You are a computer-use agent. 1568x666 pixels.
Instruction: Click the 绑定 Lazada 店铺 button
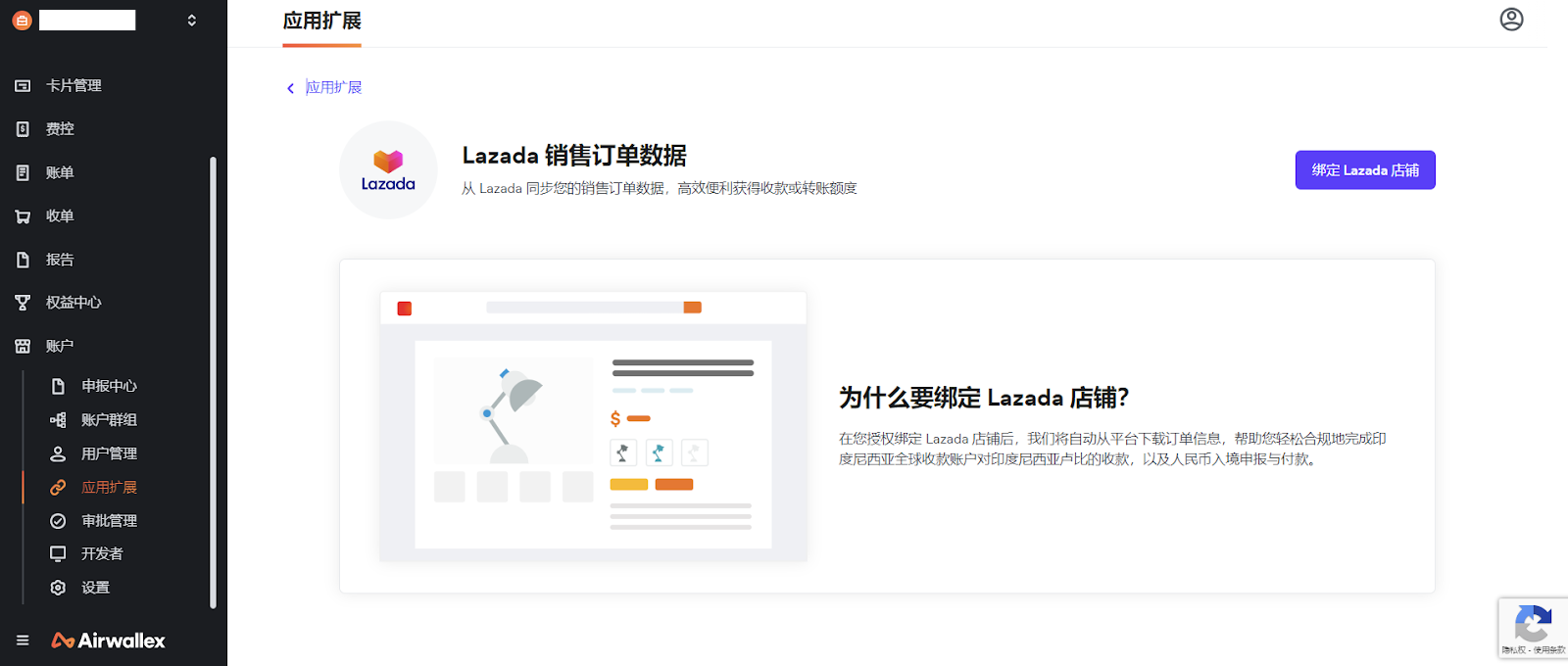(1365, 170)
